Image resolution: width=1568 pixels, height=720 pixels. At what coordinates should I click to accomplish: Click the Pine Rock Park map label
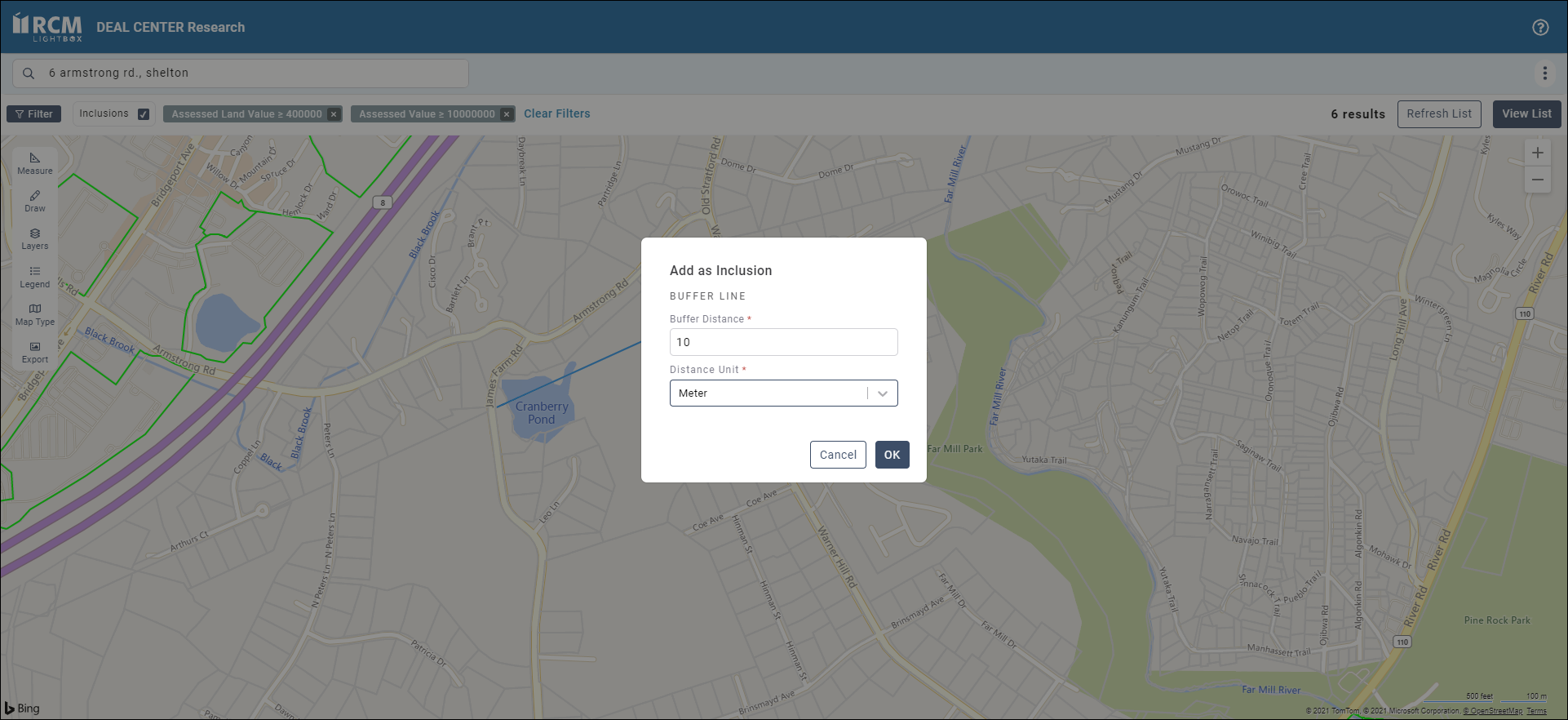[1497, 620]
